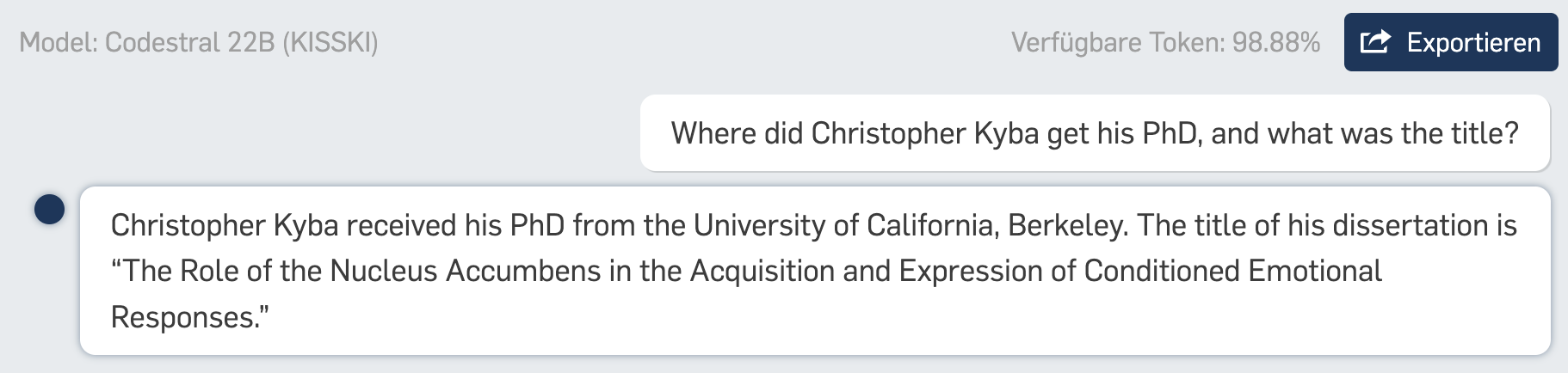Click the export share arrow icon

tap(1375, 41)
